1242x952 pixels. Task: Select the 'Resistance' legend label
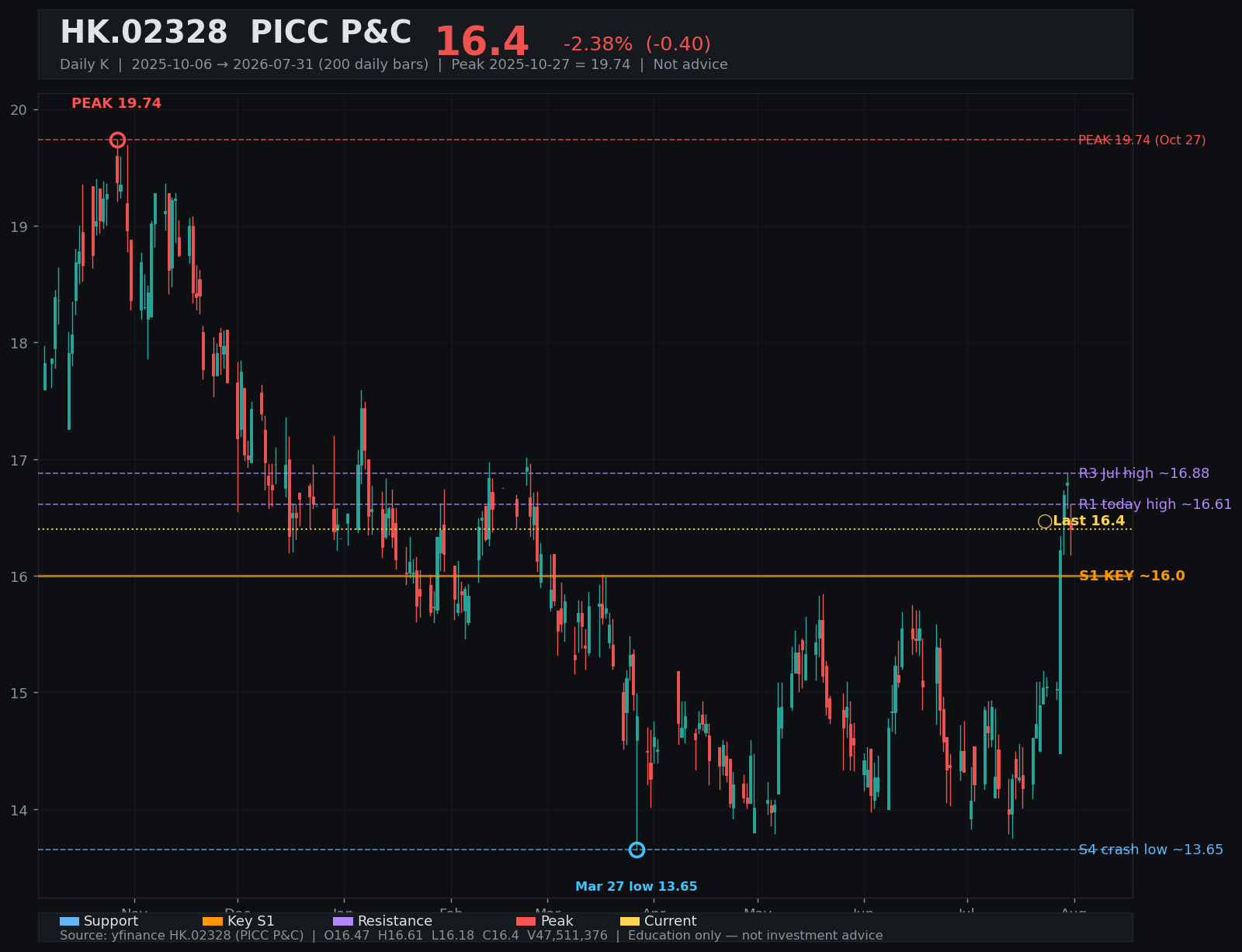click(395, 921)
